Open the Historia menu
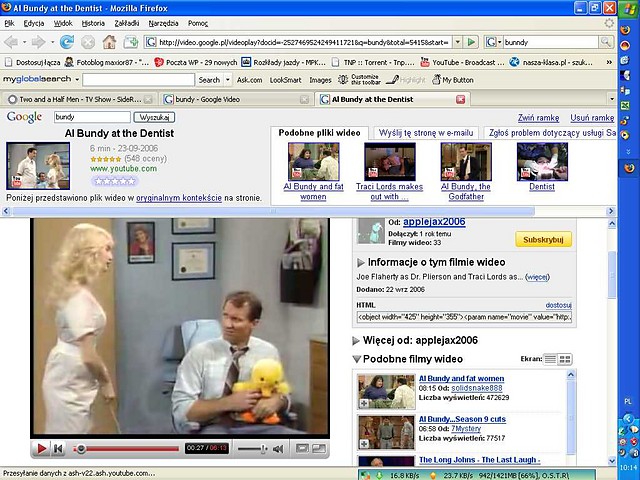 [93, 23]
